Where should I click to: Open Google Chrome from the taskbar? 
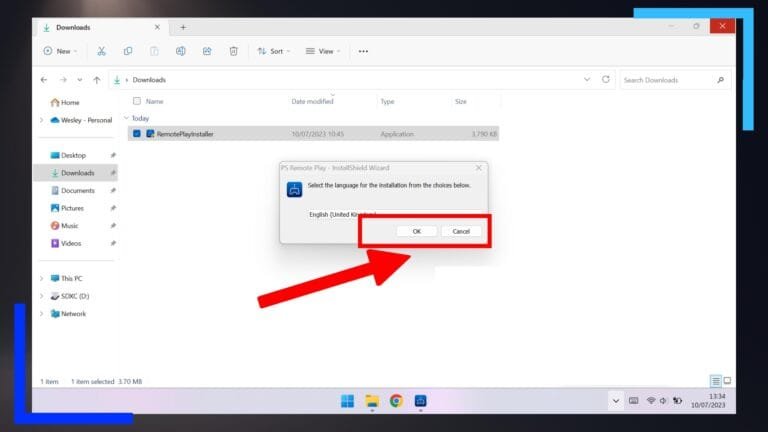396,401
